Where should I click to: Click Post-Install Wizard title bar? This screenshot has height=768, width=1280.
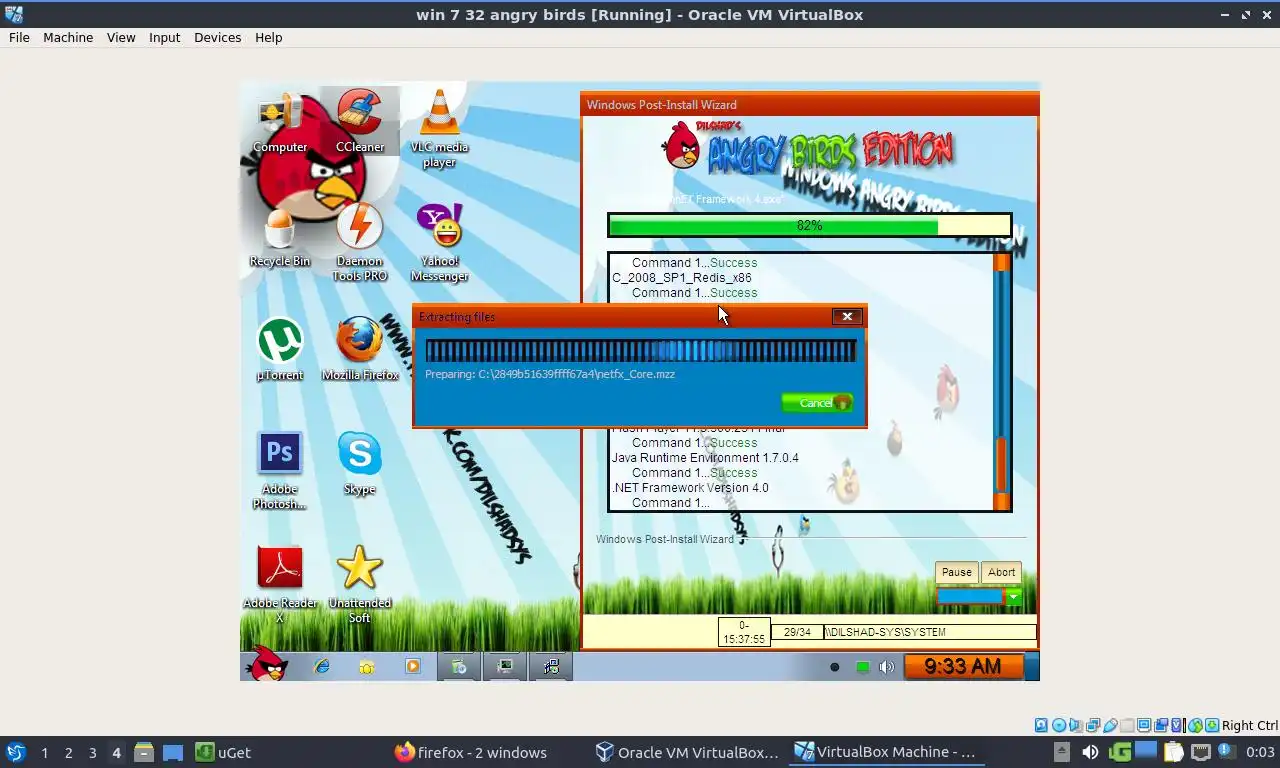click(x=810, y=104)
